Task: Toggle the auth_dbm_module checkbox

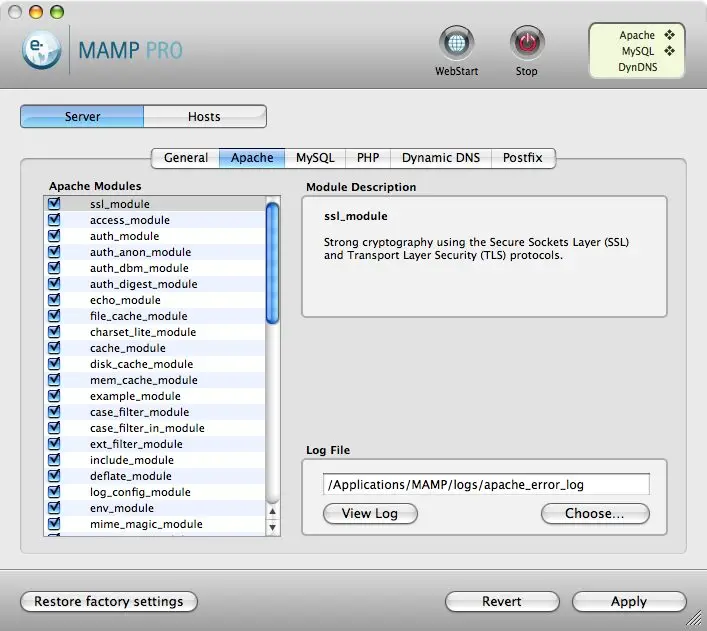Action: point(54,267)
